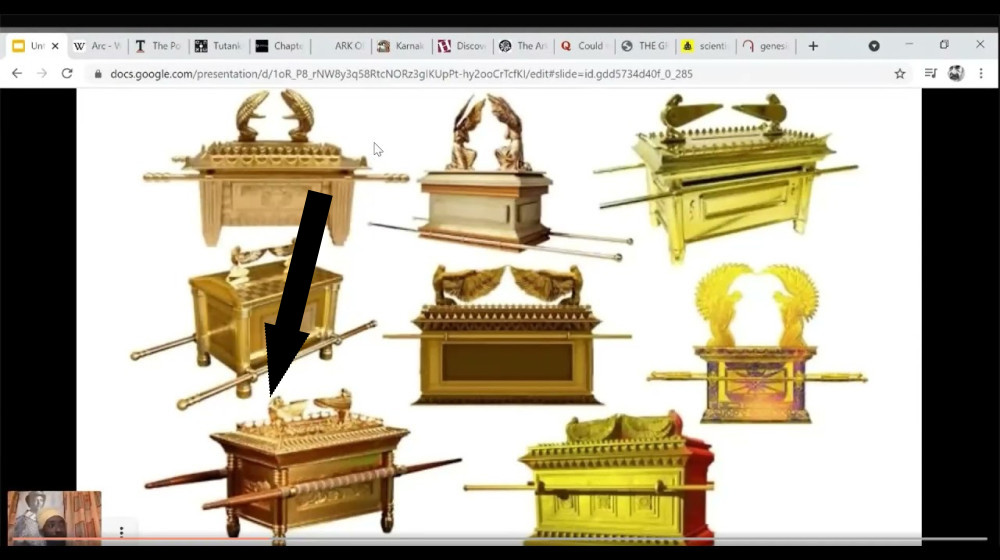
Task: Switch to the Tutank tab
Action: click(x=218, y=46)
